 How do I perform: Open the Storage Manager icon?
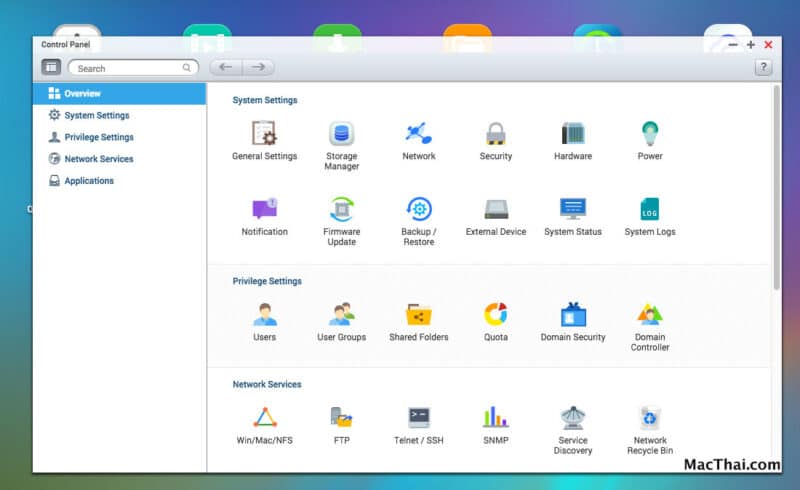click(x=342, y=134)
